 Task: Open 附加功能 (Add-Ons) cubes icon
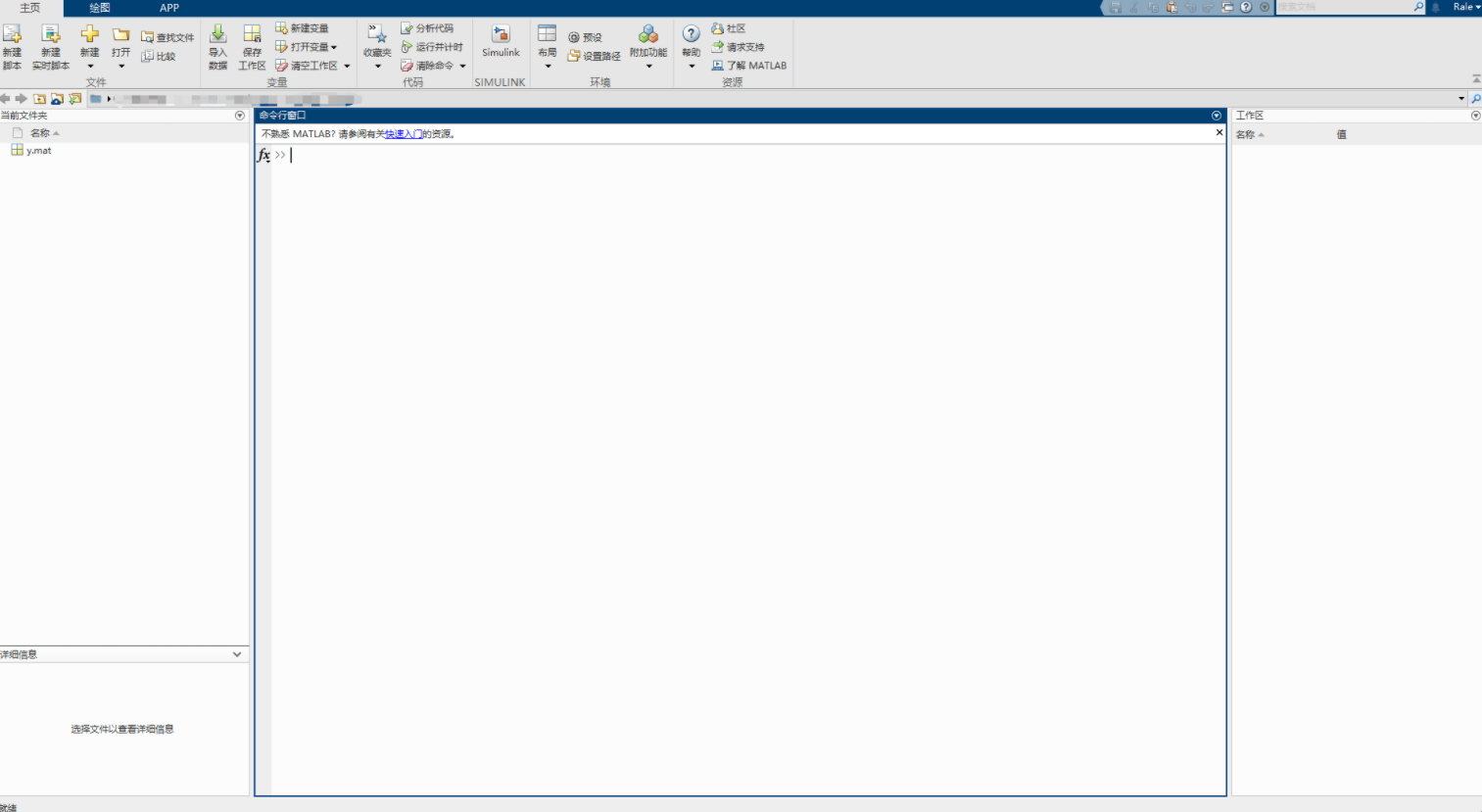pyautogui.click(x=647, y=35)
